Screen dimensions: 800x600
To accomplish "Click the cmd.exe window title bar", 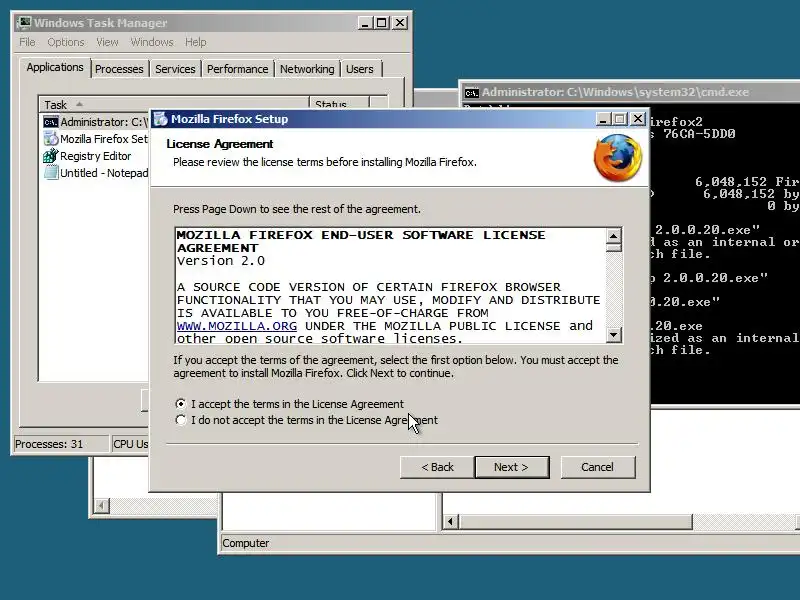I will 631,92.
